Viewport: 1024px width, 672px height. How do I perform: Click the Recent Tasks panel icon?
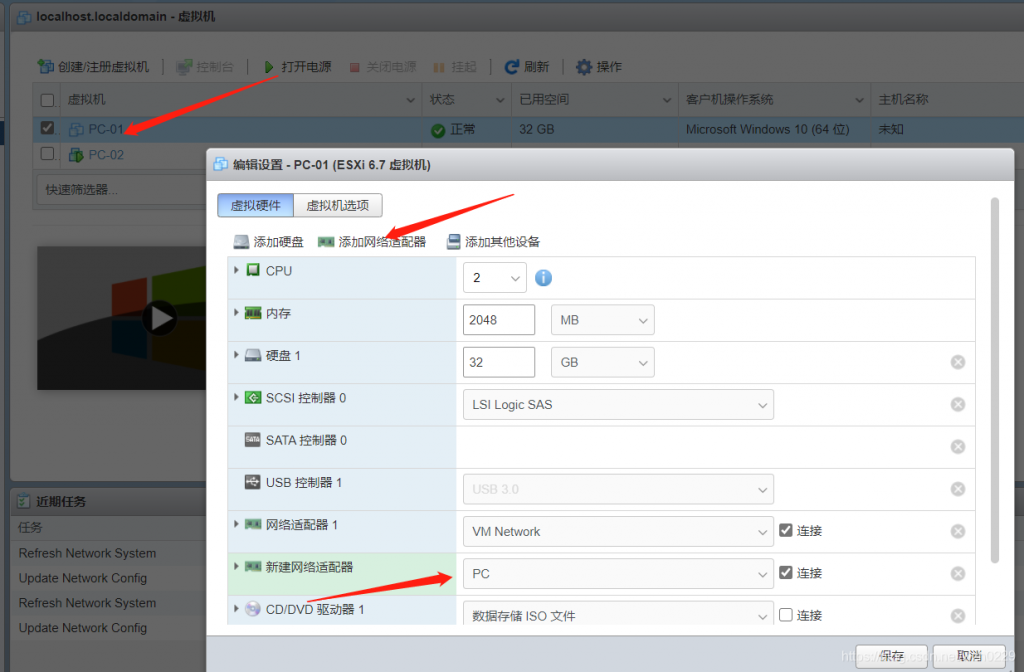click(x=24, y=501)
